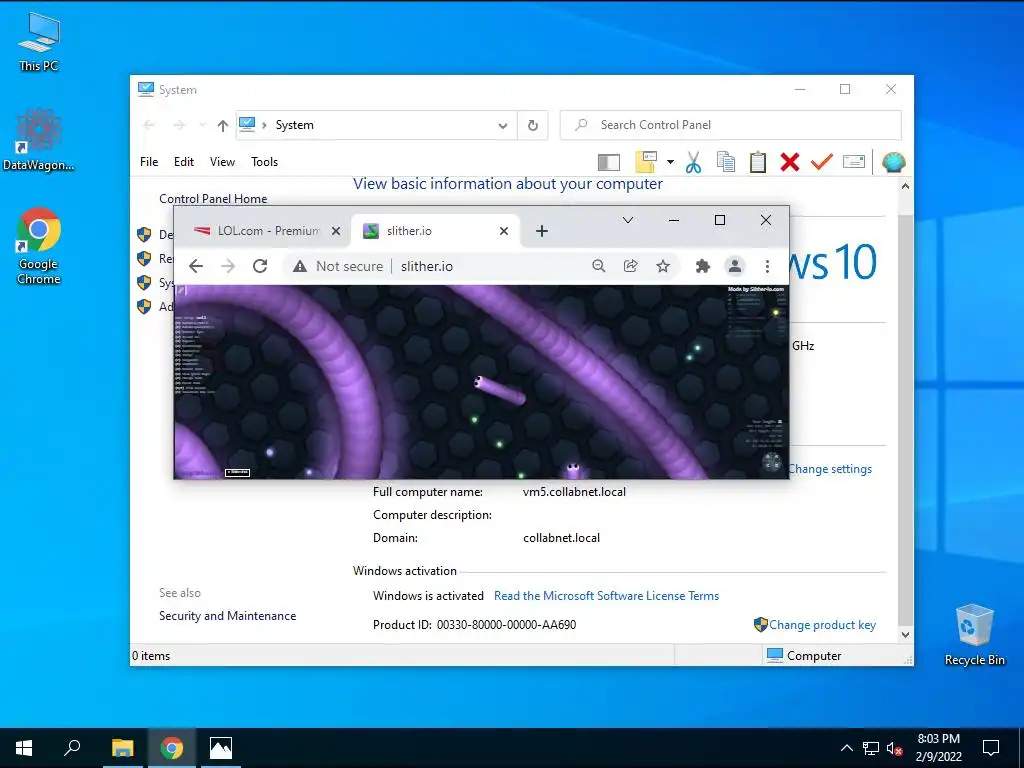The height and width of the screenshot is (768, 1024).
Task: Focus the Search Control Panel field
Action: (x=731, y=125)
